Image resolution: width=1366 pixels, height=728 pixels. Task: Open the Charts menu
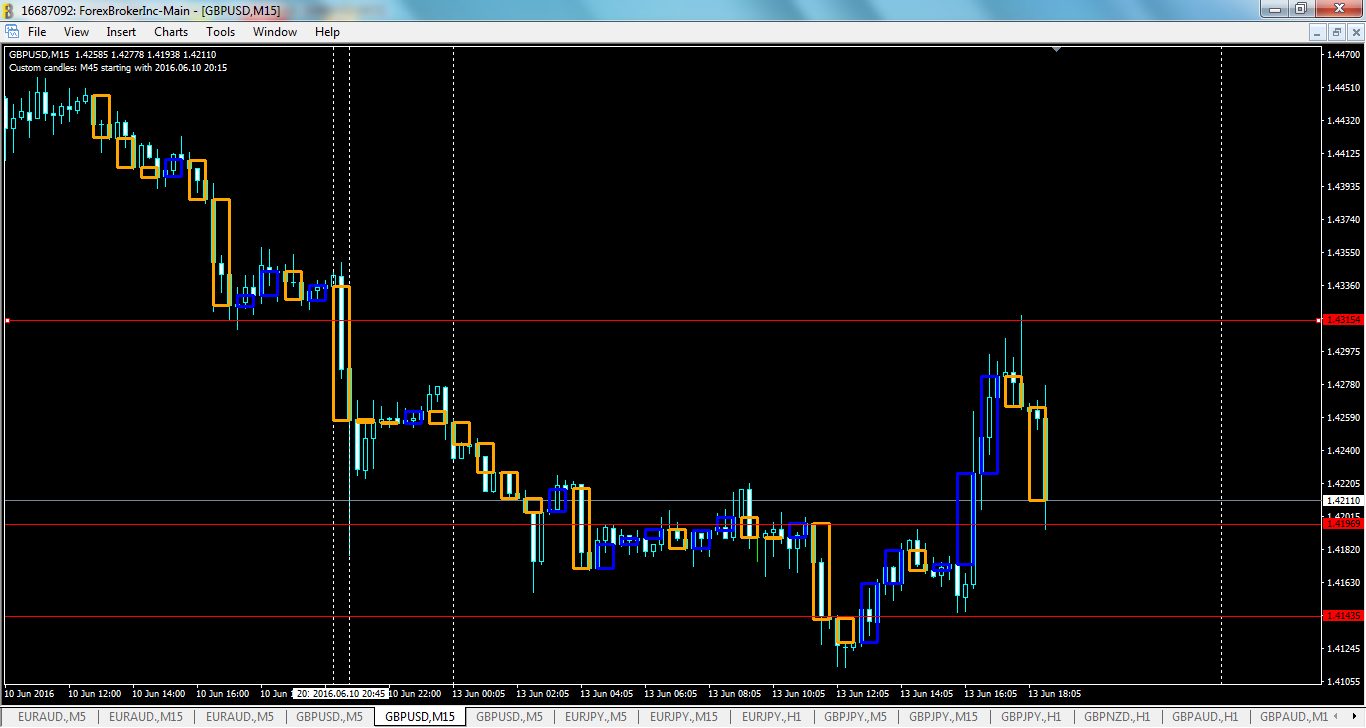coord(170,31)
